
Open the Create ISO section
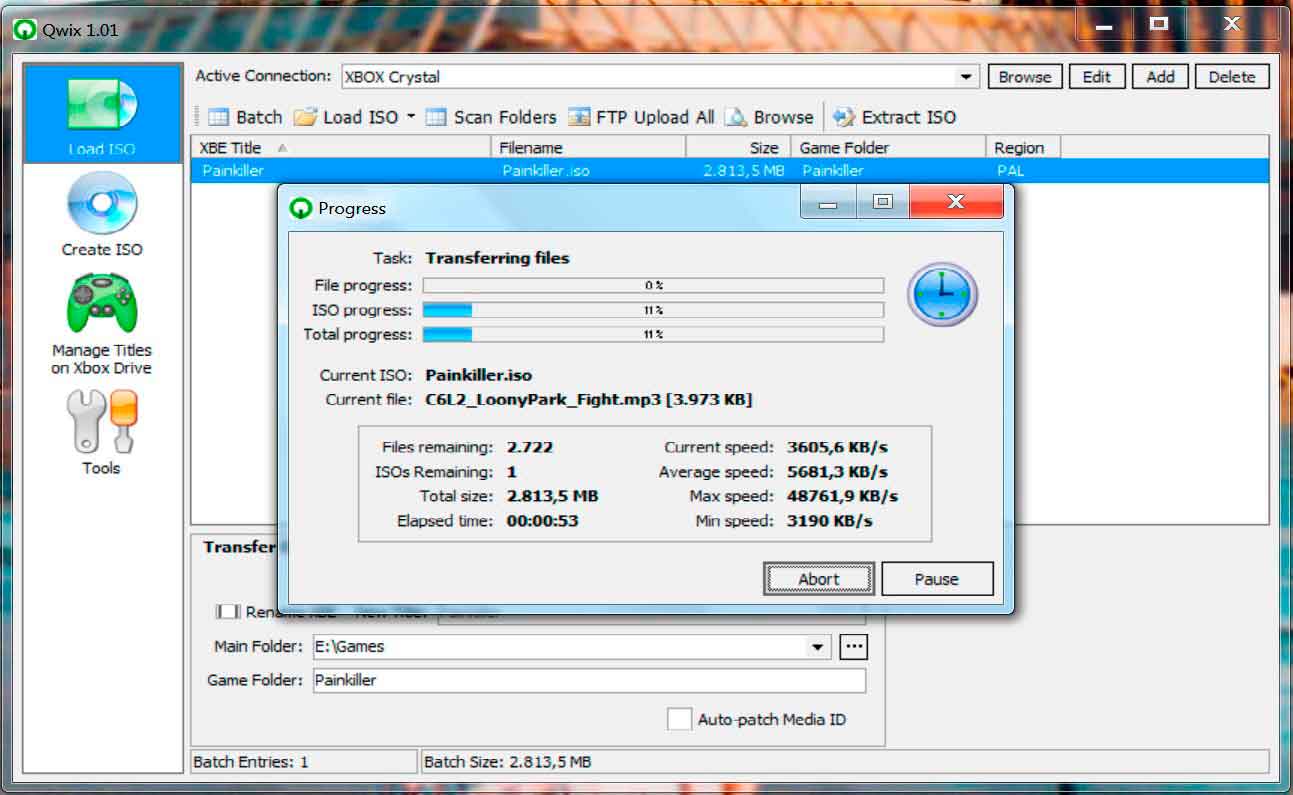[x=102, y=215]
